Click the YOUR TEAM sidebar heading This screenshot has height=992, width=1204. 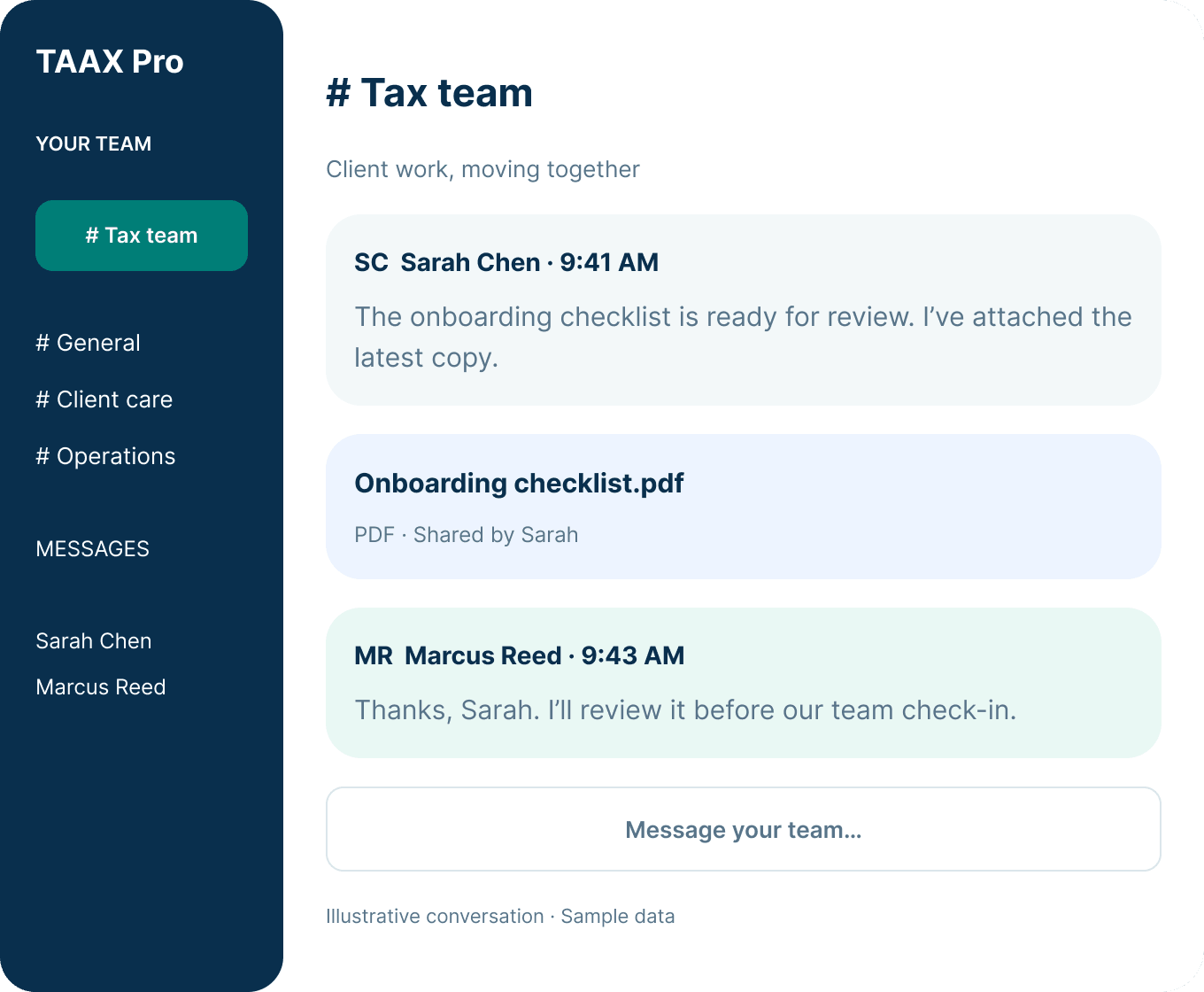pos(94,143)
